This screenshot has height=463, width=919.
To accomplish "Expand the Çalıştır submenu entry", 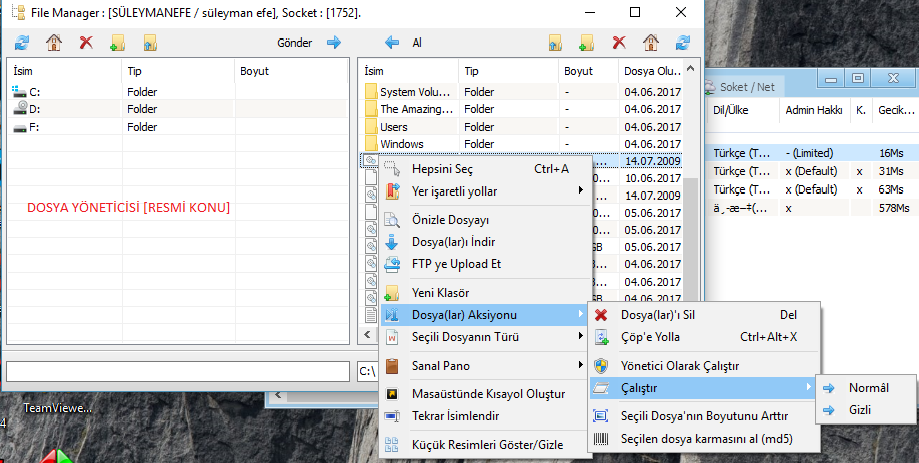I will pos(703,388).
